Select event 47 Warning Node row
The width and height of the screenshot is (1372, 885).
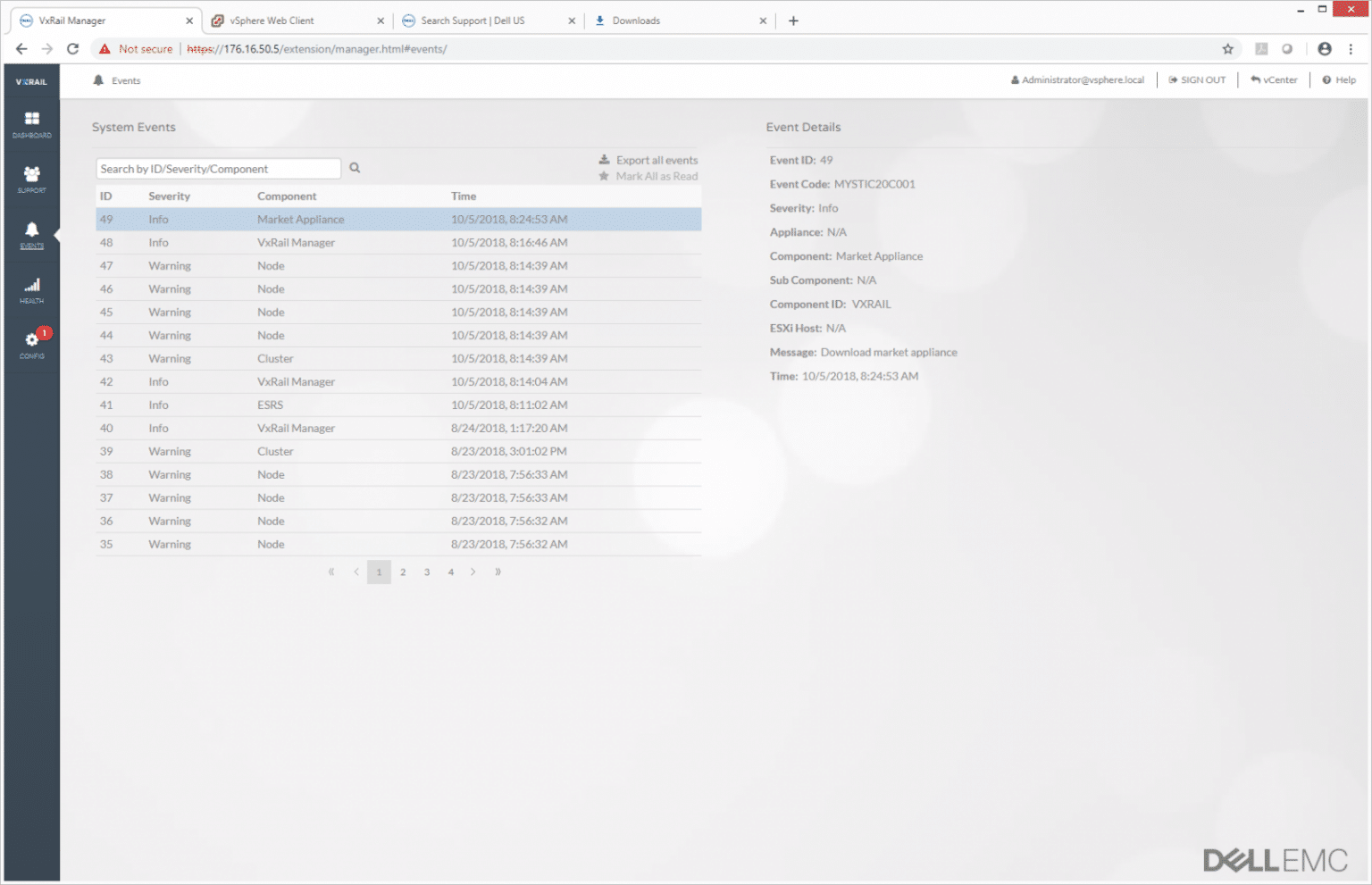(398, 266)
